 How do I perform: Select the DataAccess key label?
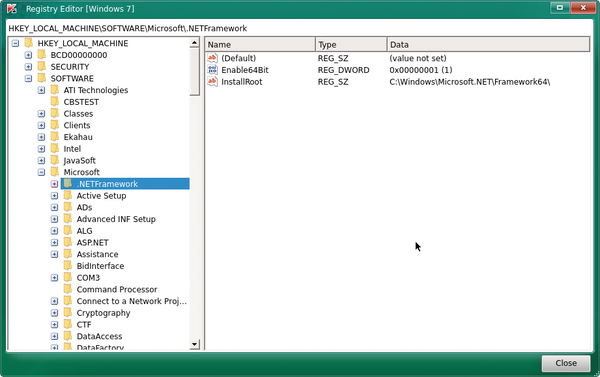coord(99,336)
